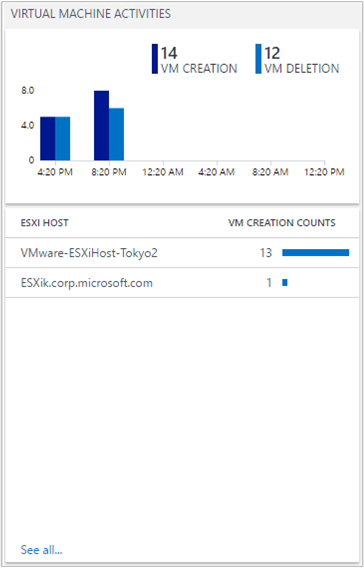Click the 4:20 PM VM deletion bar

coord(63,138)
